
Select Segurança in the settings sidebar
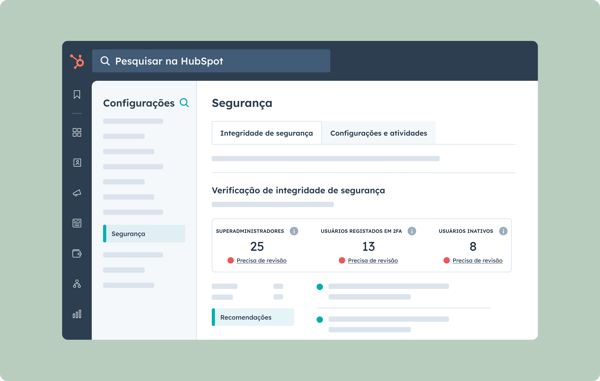[144, 234]
